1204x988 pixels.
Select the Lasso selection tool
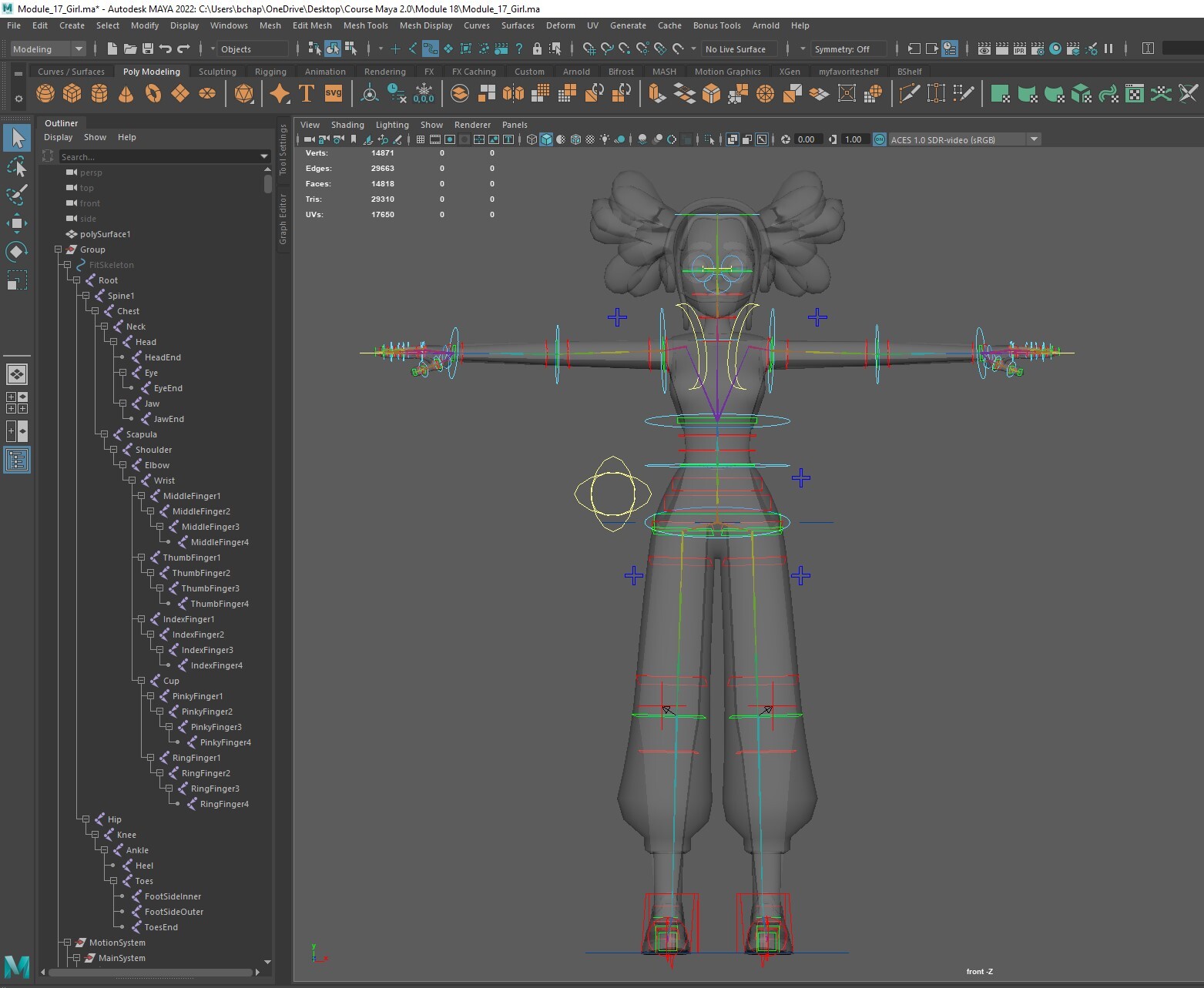point(17,167)
